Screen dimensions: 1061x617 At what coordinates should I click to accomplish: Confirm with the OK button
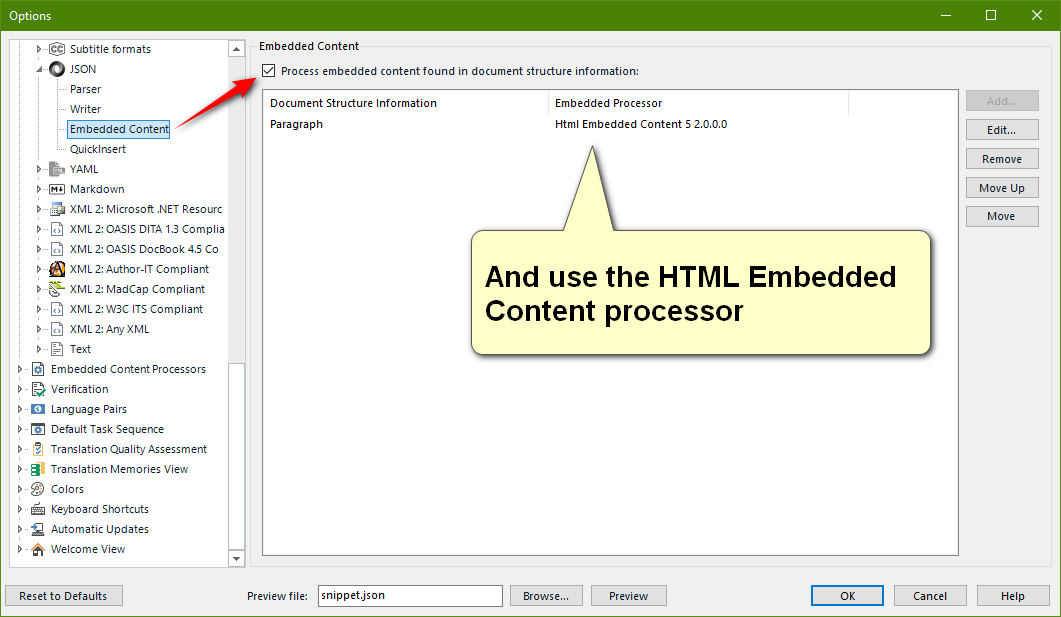tap(847, 596)
